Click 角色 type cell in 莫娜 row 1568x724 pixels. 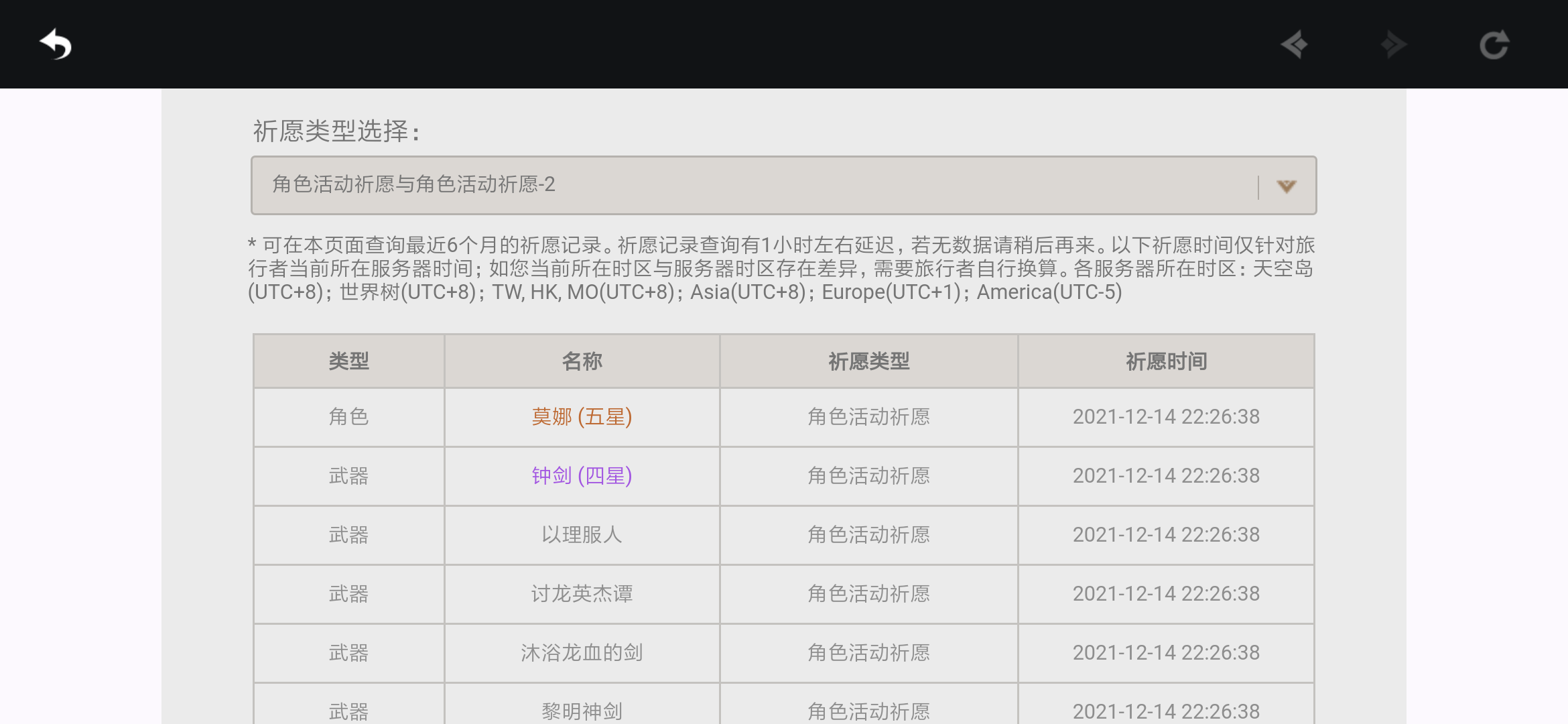point(348,417)
